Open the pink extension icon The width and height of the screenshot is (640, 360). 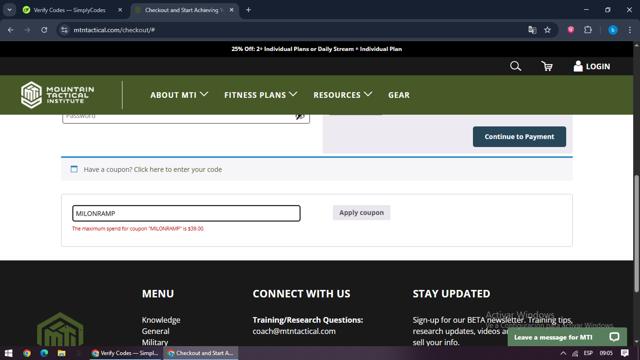(571, 30)
